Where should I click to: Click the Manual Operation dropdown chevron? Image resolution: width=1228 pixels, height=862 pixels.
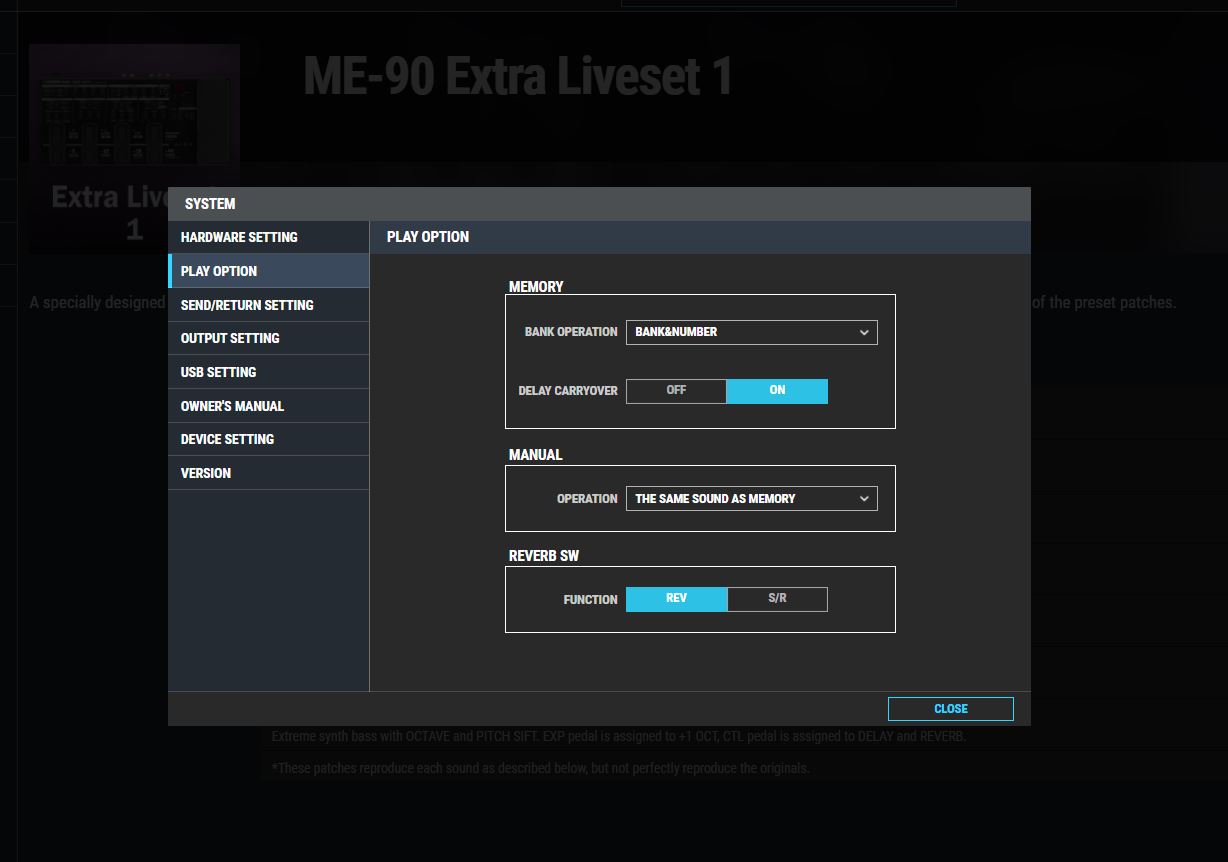coord(864,499)
